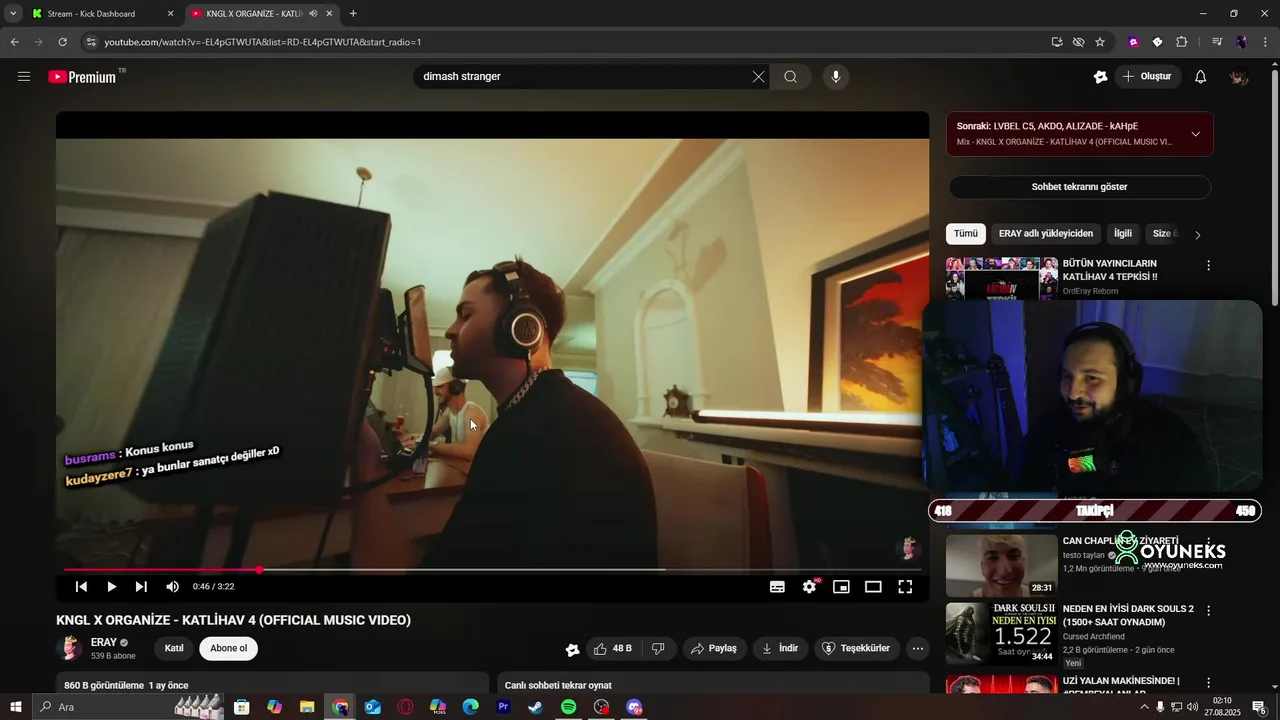The height and width of the screenshot is (720, 1280).
Task: Reload the page
Action: click(x=62, y=42)
